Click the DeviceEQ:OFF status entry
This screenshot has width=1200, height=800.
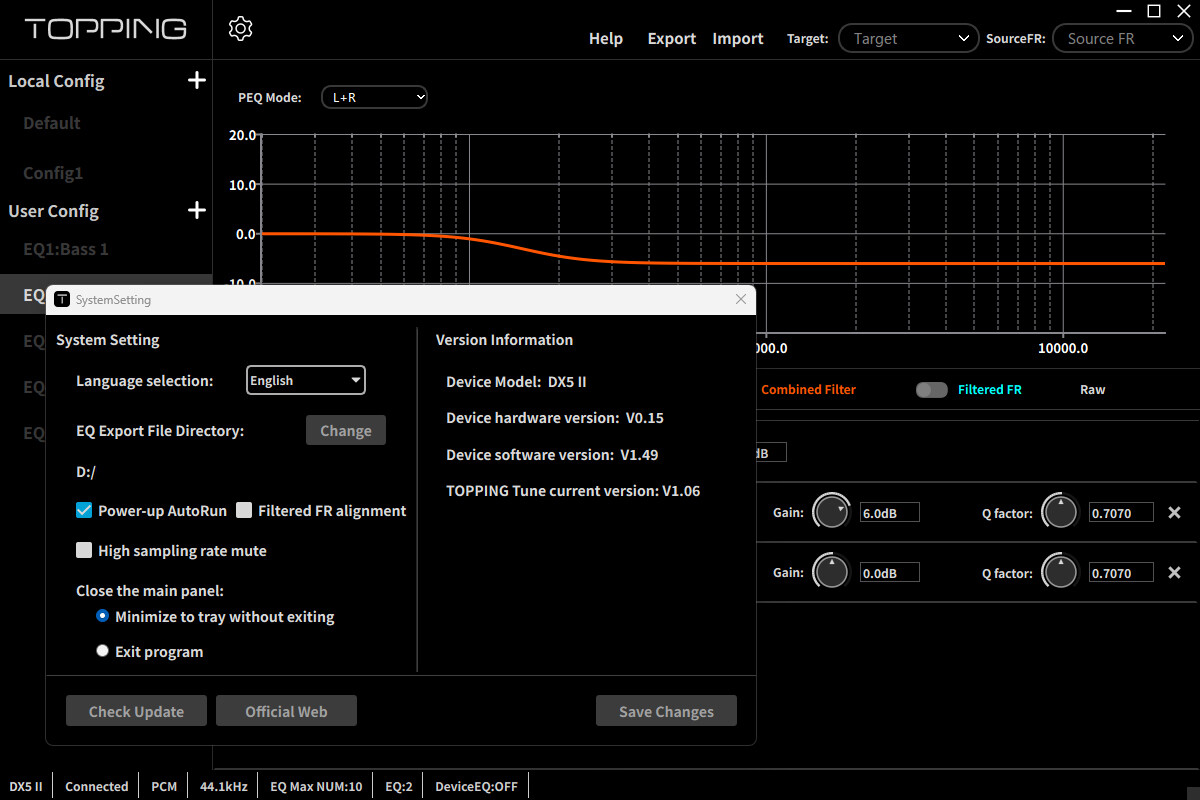tap(476, 786)
